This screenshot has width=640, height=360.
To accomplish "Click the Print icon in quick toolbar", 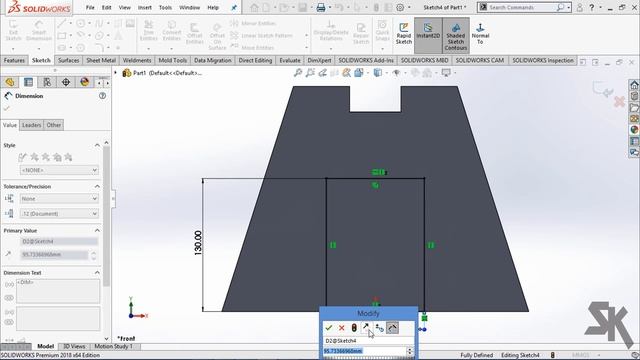I will (x=321, y=7).
